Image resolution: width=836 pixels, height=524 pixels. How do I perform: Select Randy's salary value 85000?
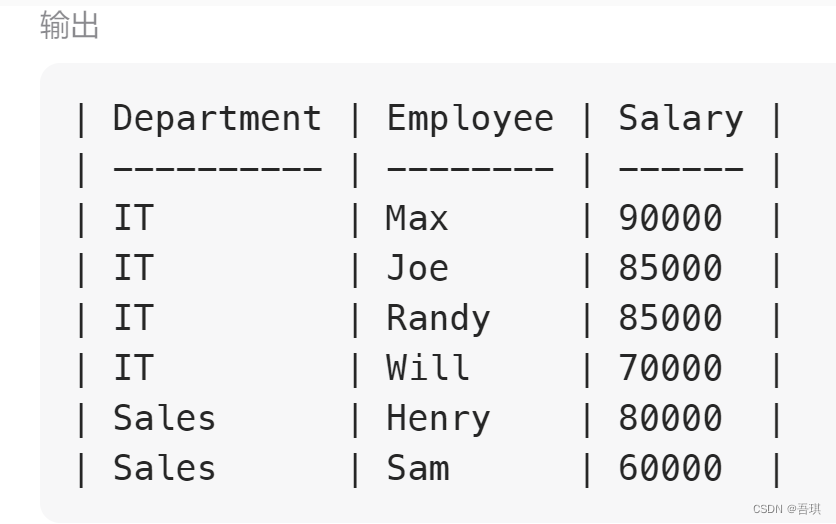670,318
